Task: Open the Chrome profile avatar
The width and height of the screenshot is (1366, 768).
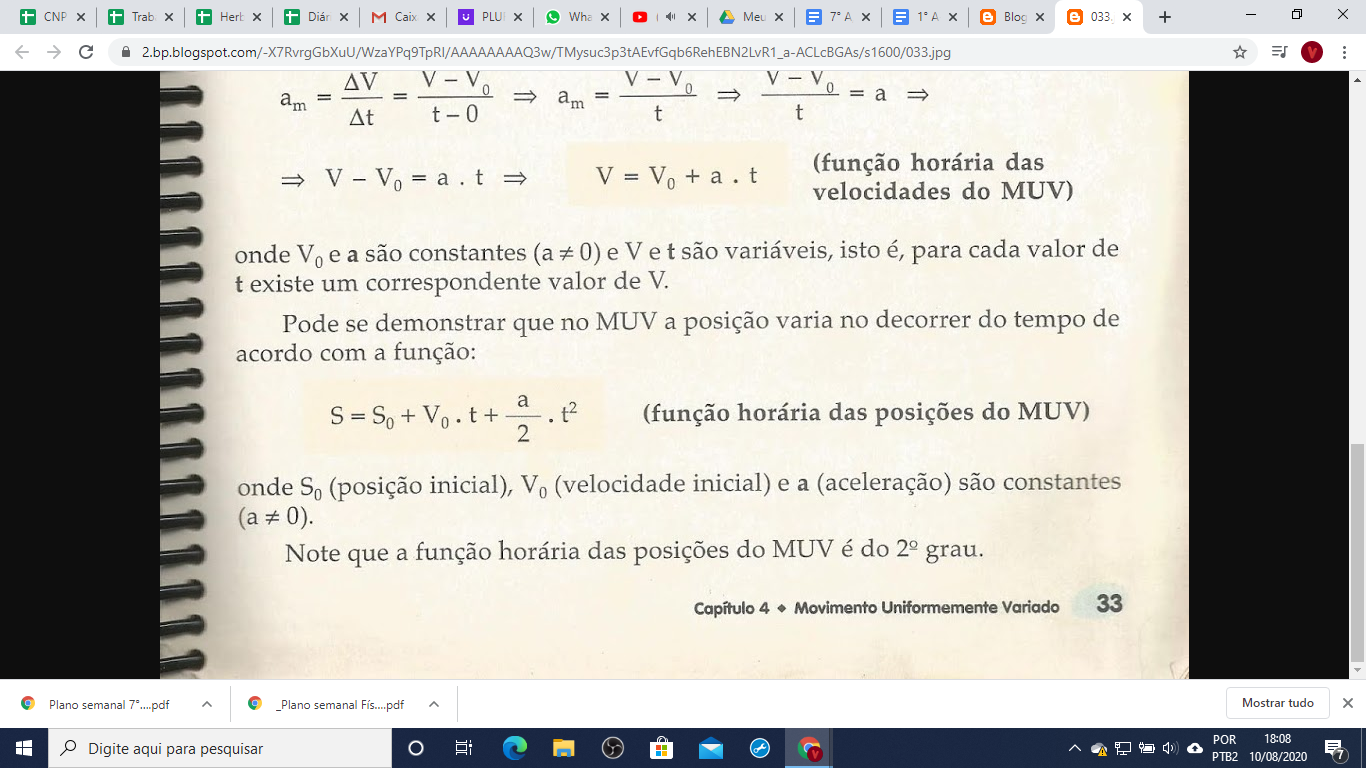Action: pos(1312,52)
